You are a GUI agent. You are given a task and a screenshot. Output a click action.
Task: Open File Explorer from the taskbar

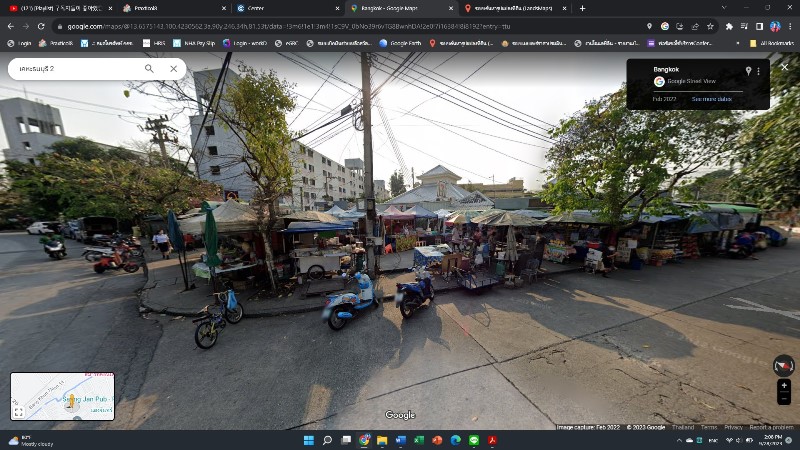[x=382, y=440]
